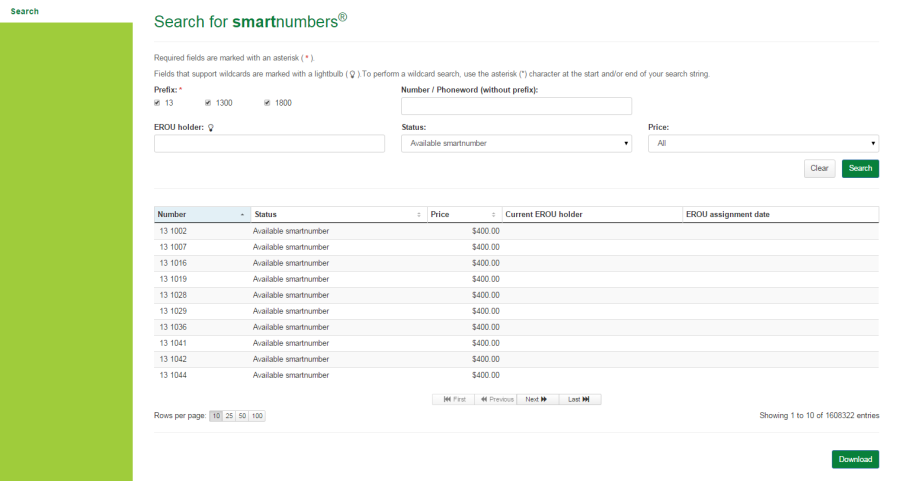Click the Price column sort icon
Image resolution: width=900 pixels, height=481 pixels.
(493, 215)
